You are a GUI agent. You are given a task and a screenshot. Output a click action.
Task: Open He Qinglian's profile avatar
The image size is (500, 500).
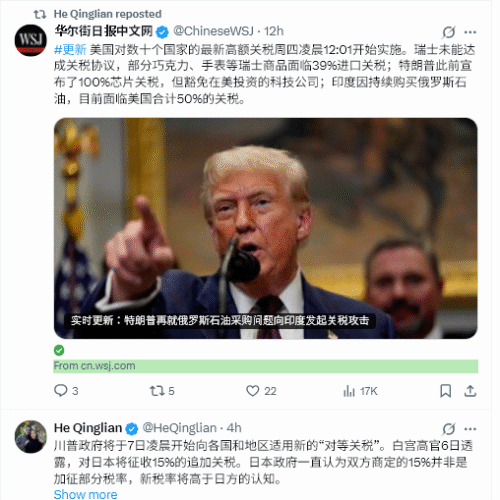(31, 437)
